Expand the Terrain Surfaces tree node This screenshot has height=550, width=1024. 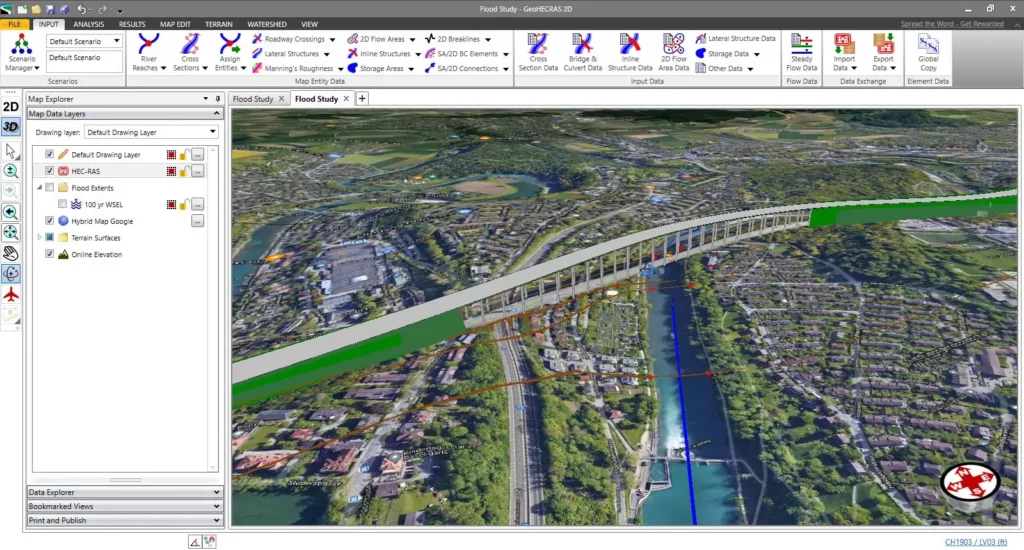pos(39,238)
